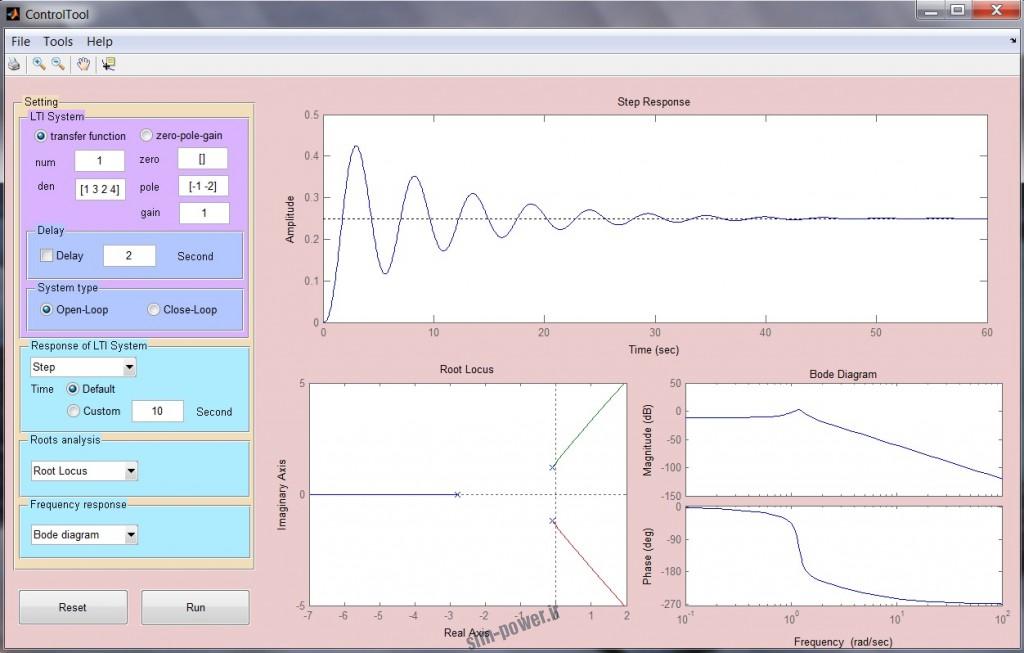Select the Zoom Out magnifier tool
Viewport: 1024px width, 653px height.
pyautogui.click(x=58, y=64)
